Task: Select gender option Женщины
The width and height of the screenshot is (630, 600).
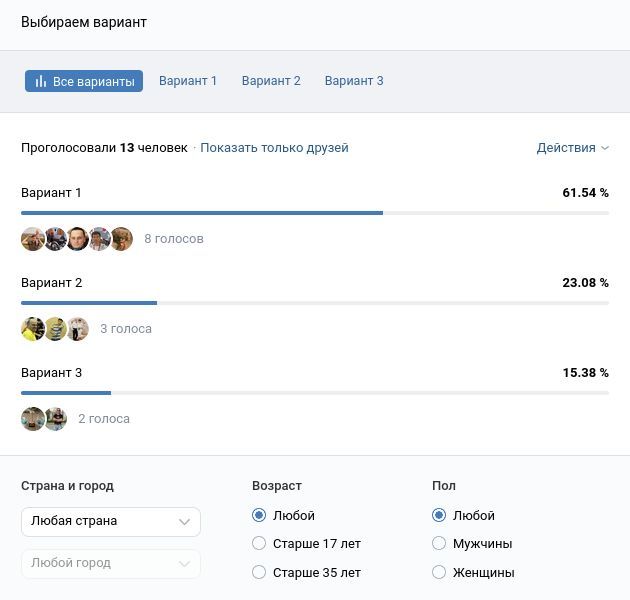Action: coord(439,573)
